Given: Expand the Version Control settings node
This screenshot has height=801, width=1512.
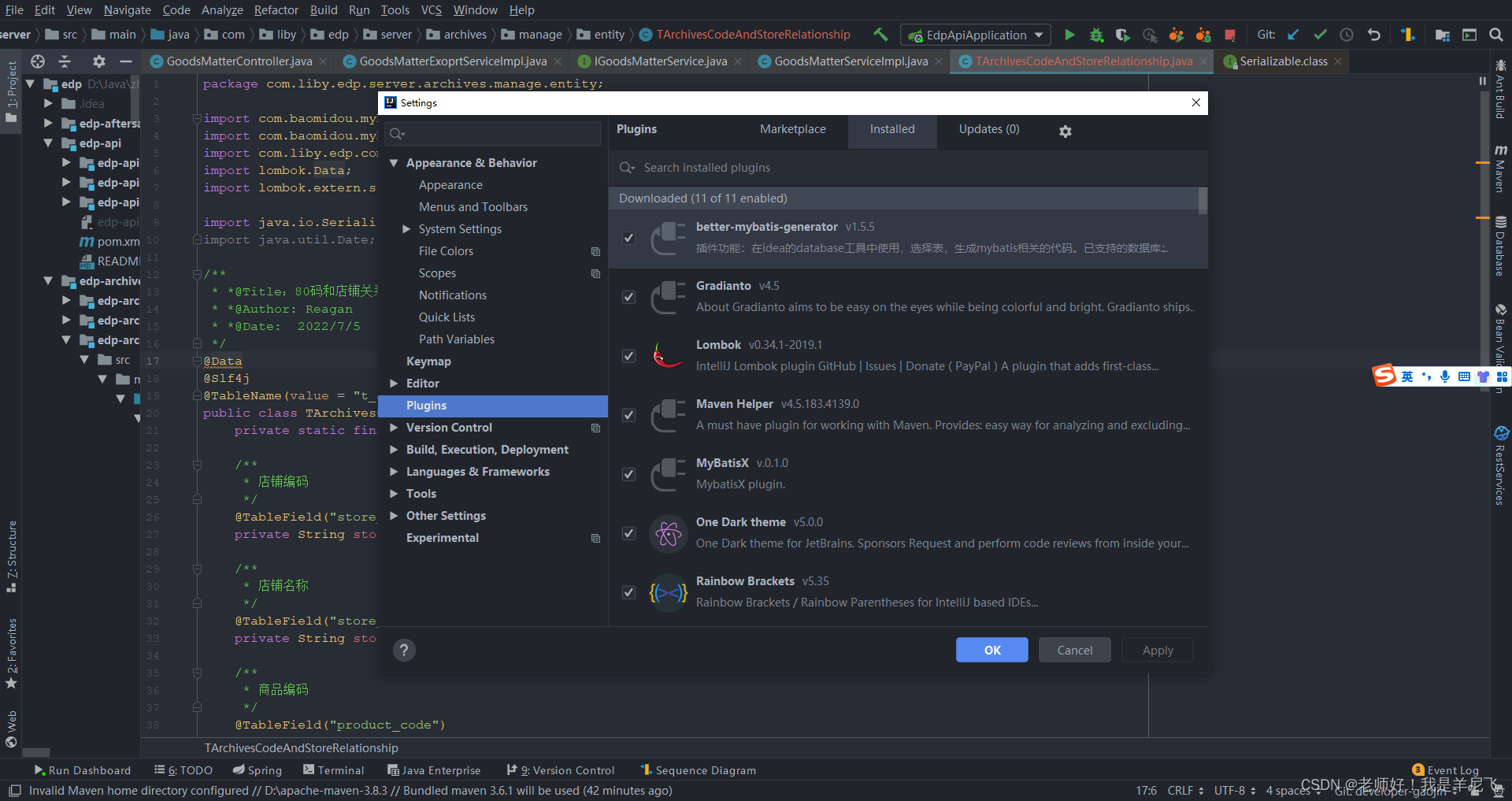Looking at the screenshot, I should [x=394, y=428].
